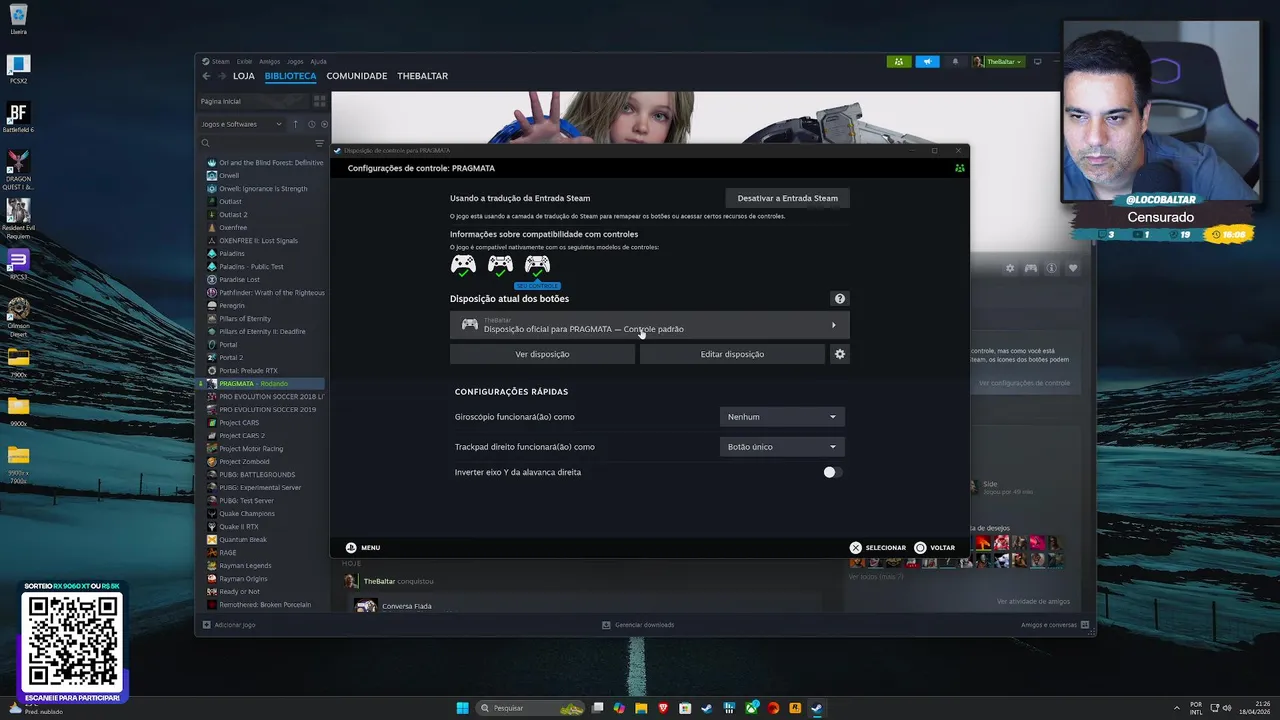Open Battlefield 6 desktop shortcut
Screen dimensions: 1280x720
18,117
